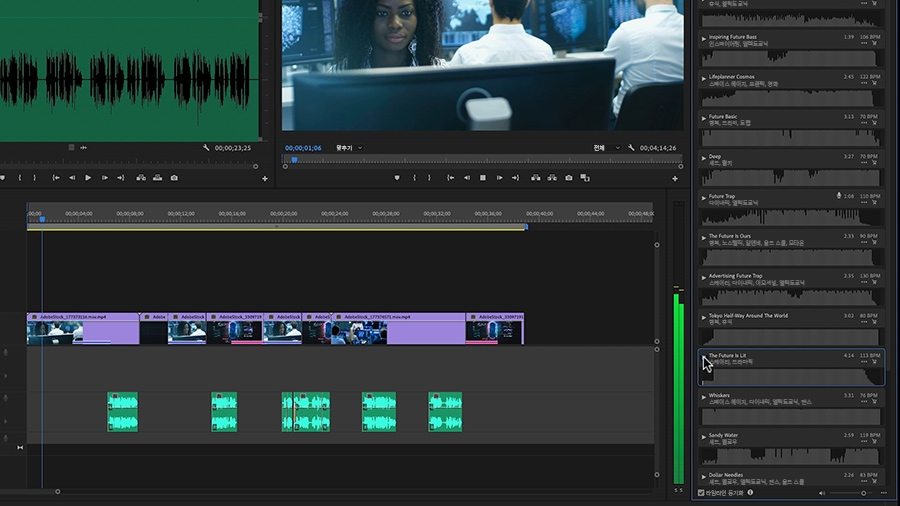Preview the Future Trap track

point(704,198)
